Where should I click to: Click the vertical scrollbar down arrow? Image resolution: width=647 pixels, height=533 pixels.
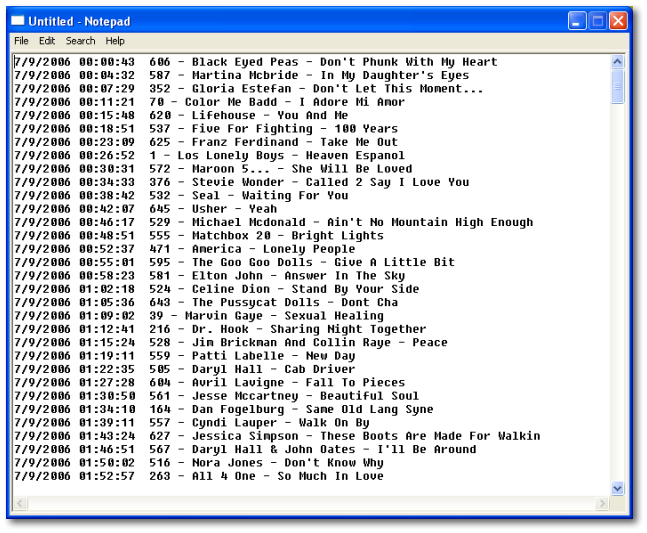click(617, 488)
